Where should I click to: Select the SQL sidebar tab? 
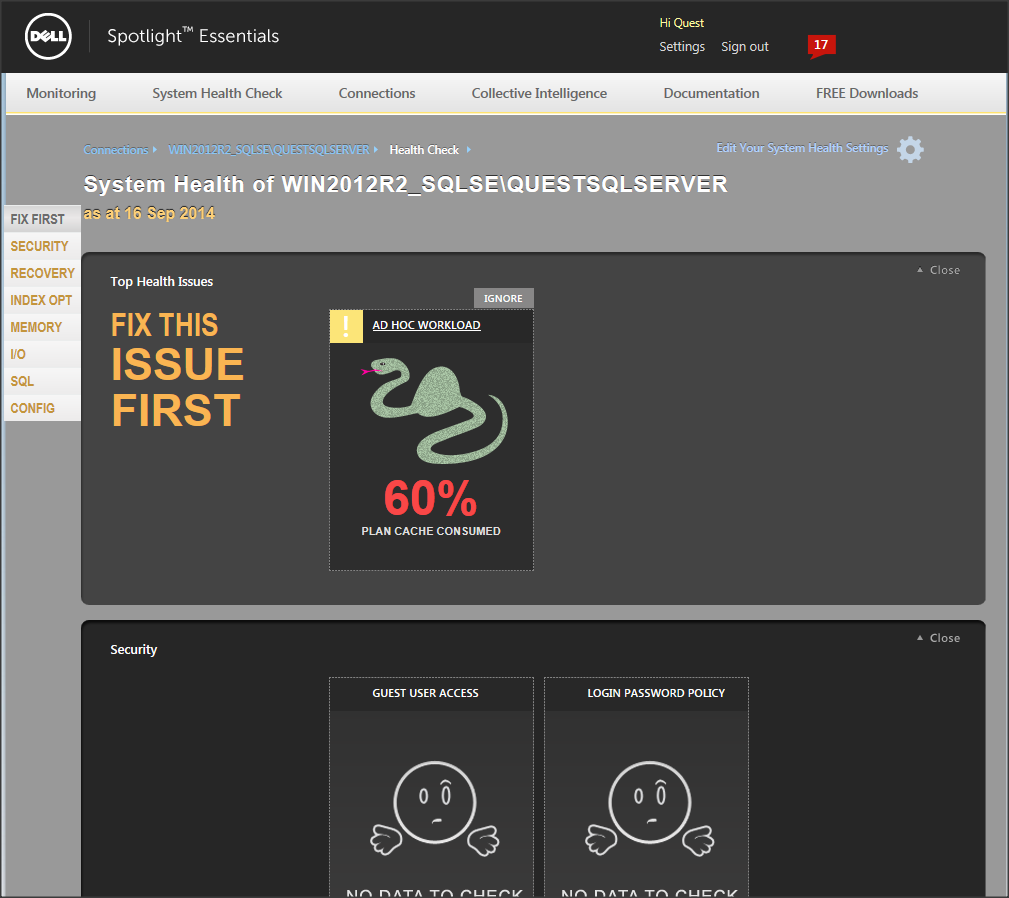[x=42, y=381]
